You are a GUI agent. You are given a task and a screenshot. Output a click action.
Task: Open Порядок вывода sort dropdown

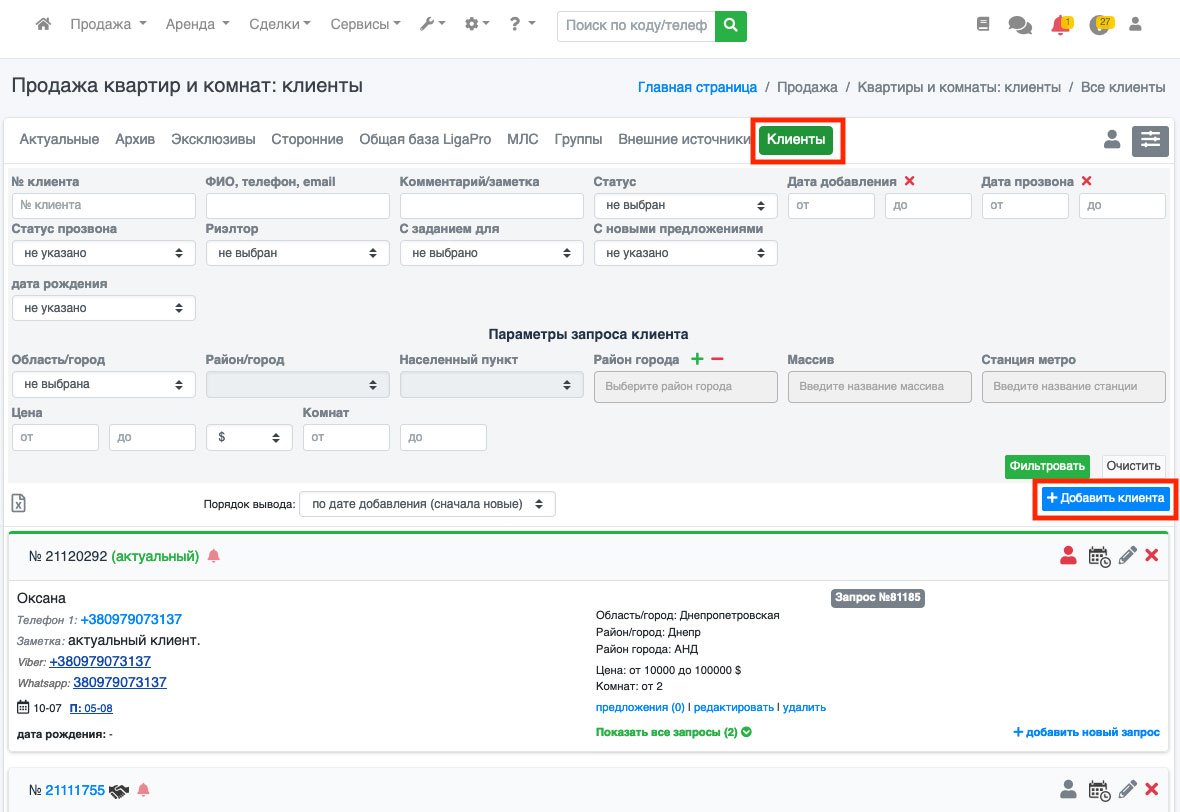[x=427, y=504]
